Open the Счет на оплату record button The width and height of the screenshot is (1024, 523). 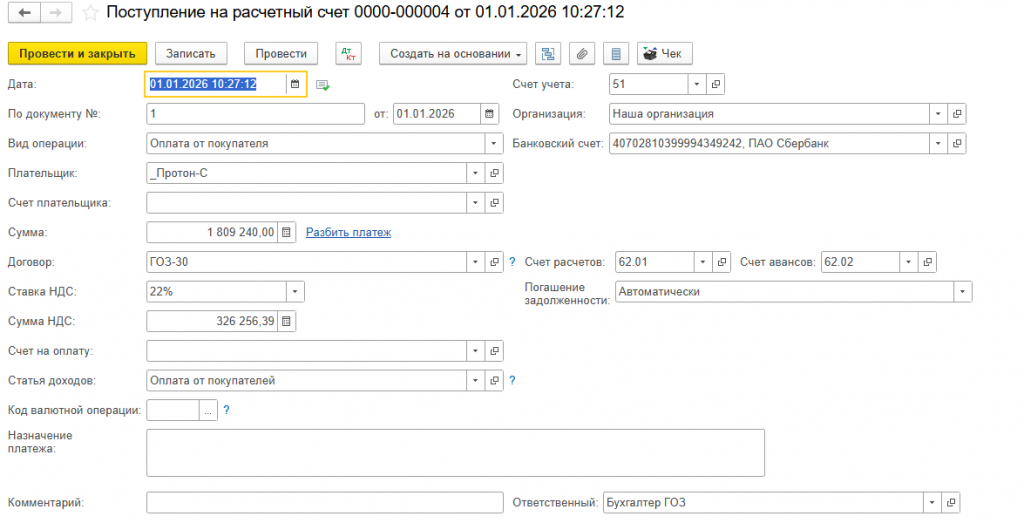[494, 351]
